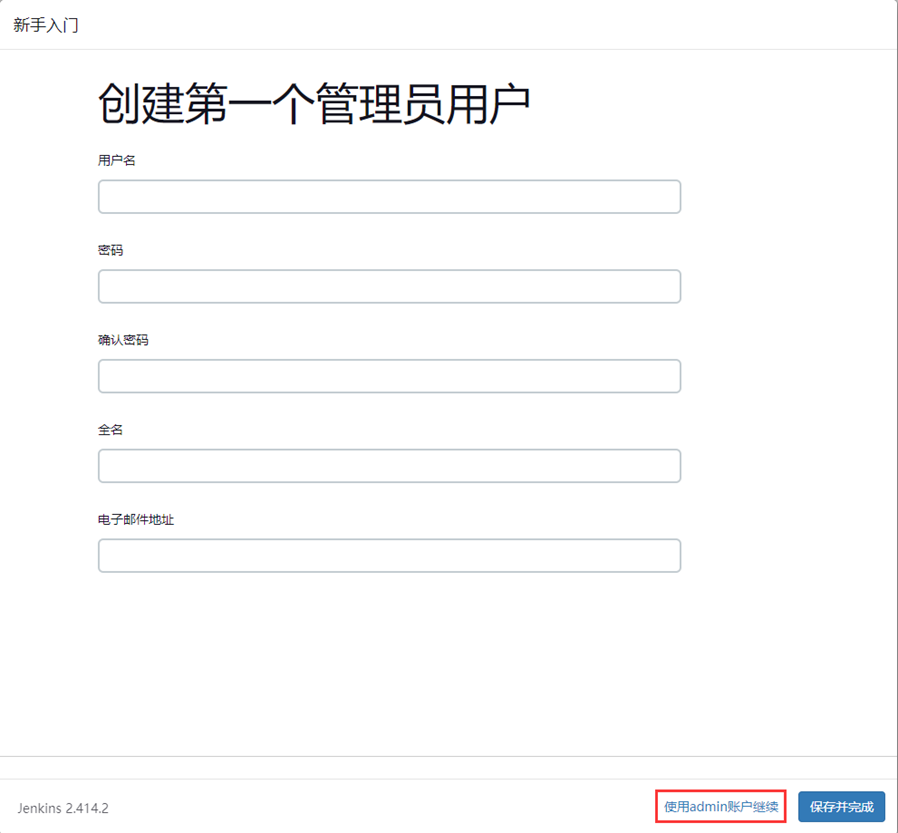Click into the 全名 full name field
This screenshot has width=898, height=833.
click(x=389, y=466)
